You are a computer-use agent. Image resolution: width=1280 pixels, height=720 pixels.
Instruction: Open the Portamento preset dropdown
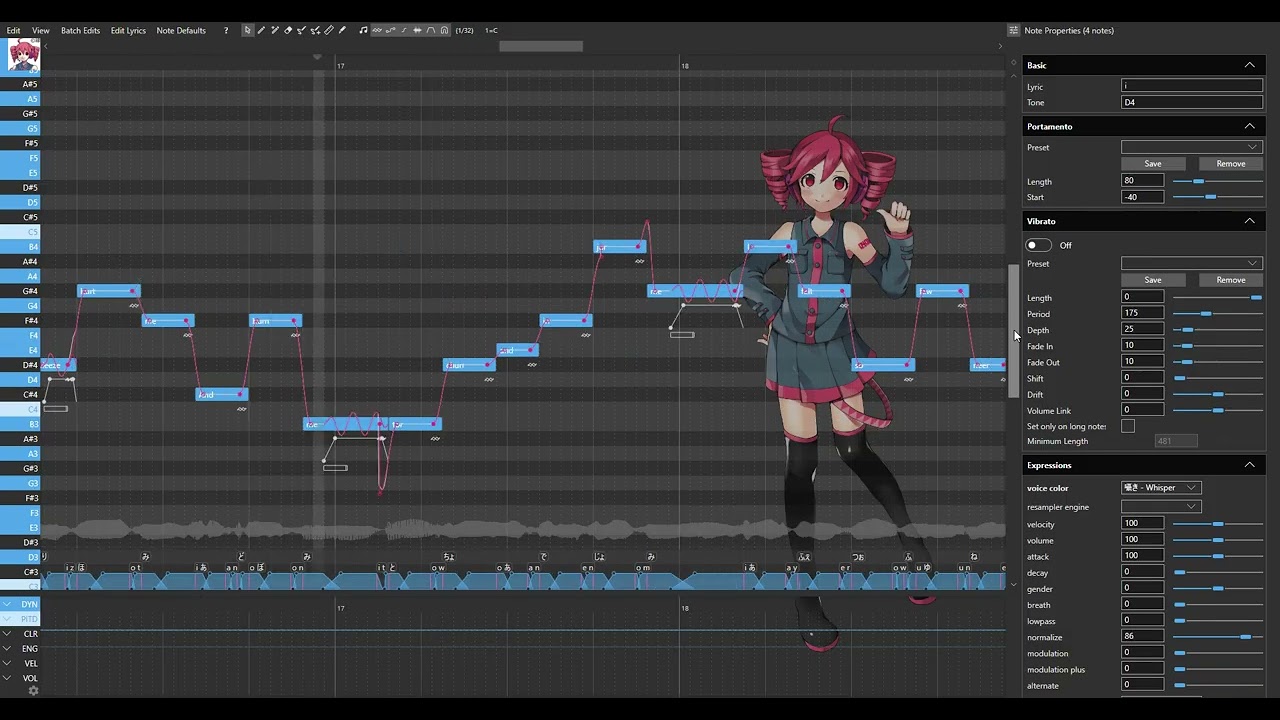click(x=1192, y=147)
